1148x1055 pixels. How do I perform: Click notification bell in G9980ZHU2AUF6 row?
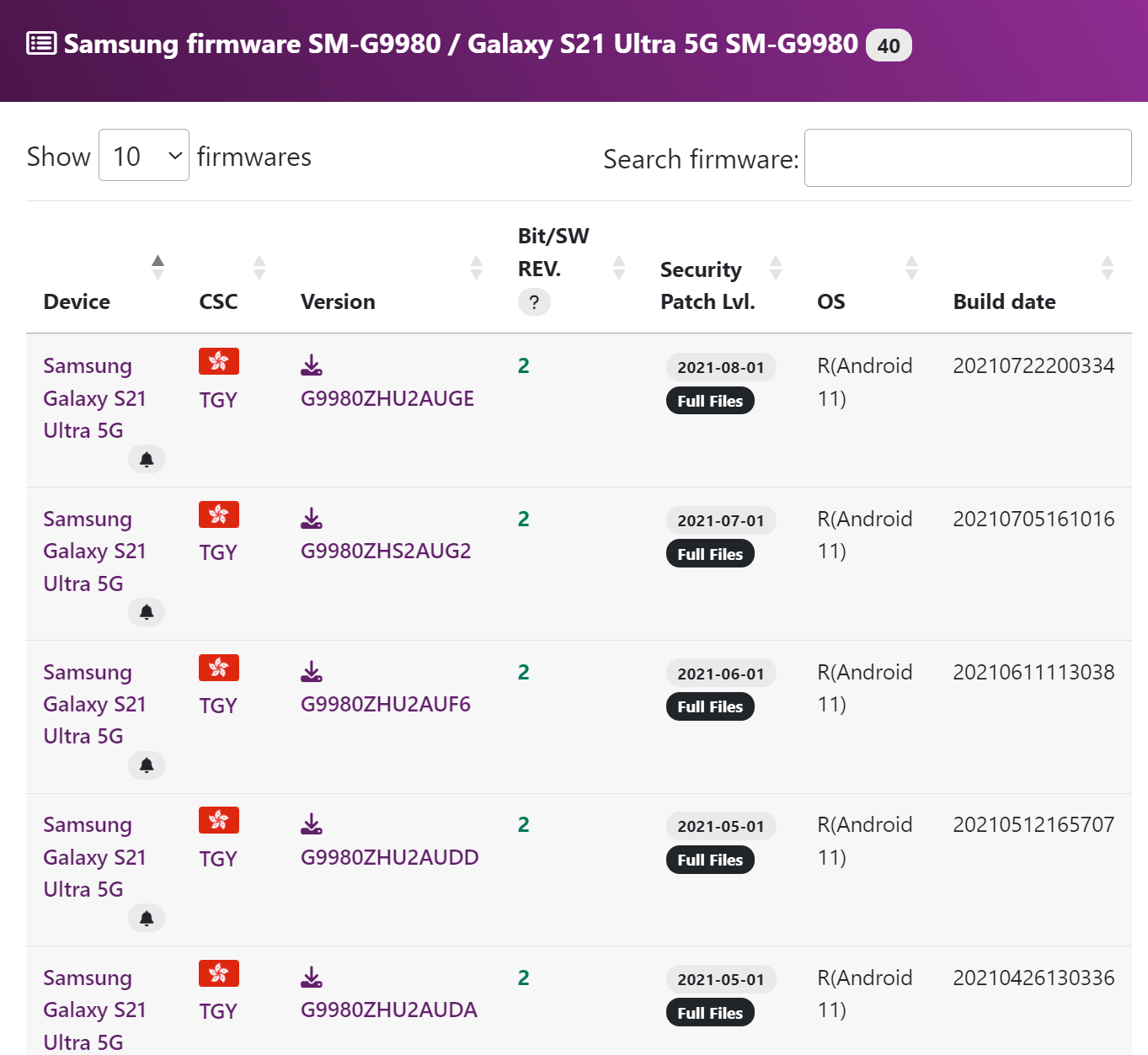(147, 765)
